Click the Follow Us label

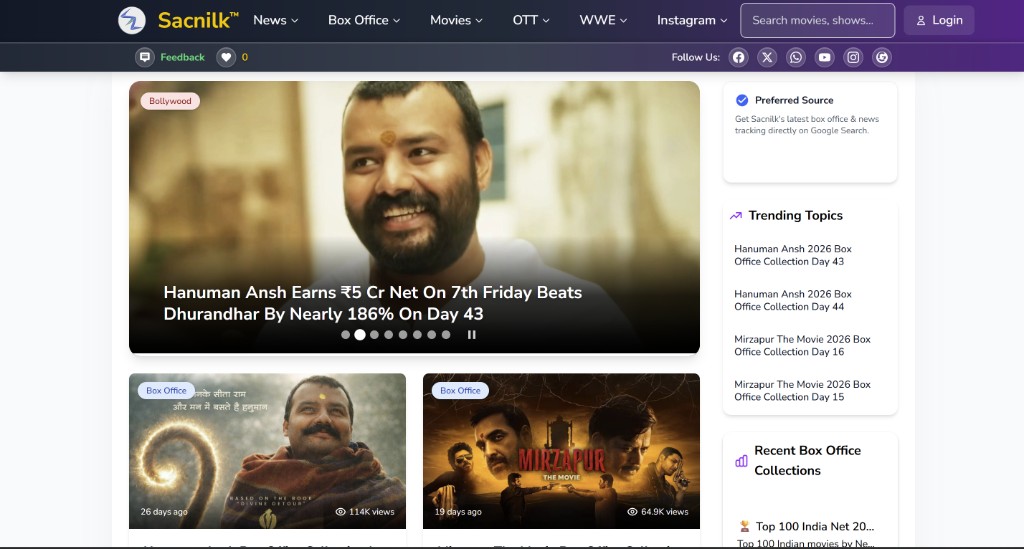(696, 57)
